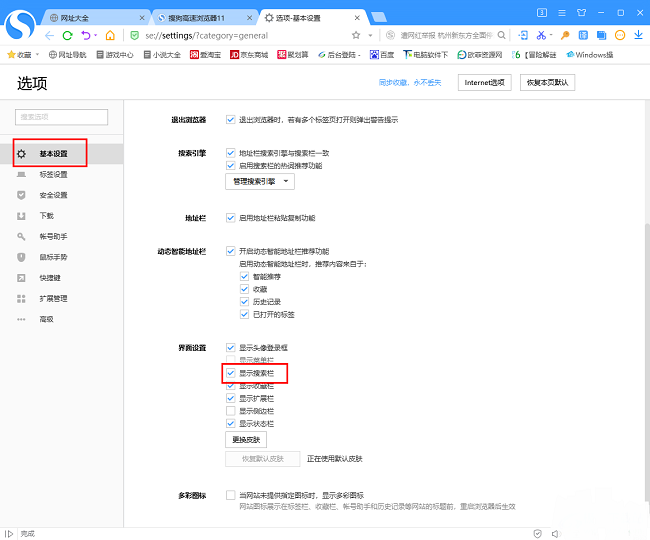Open the orange key password icon
Image resolution: width=650 pixels, height=540 pixels.
pyautogui.click(x=565, y=35)
